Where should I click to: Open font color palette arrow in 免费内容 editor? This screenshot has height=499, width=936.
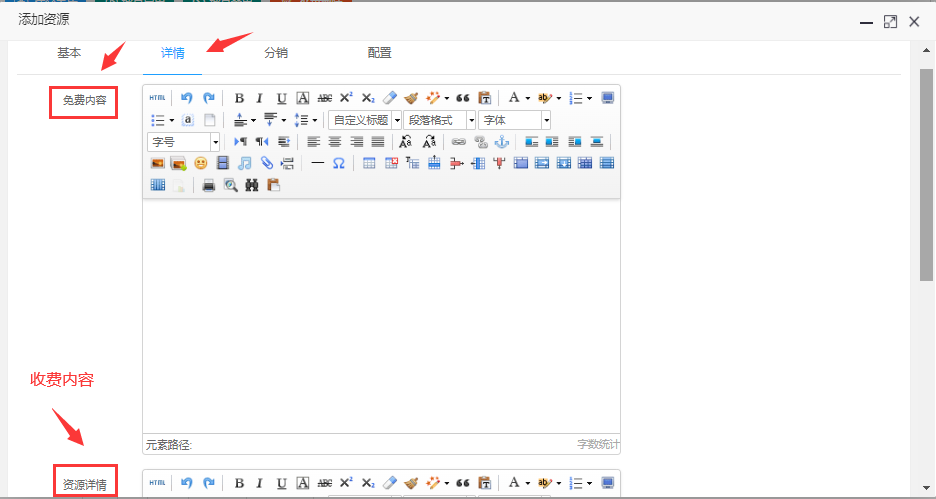pyautogui.click(x=528, y=98)
